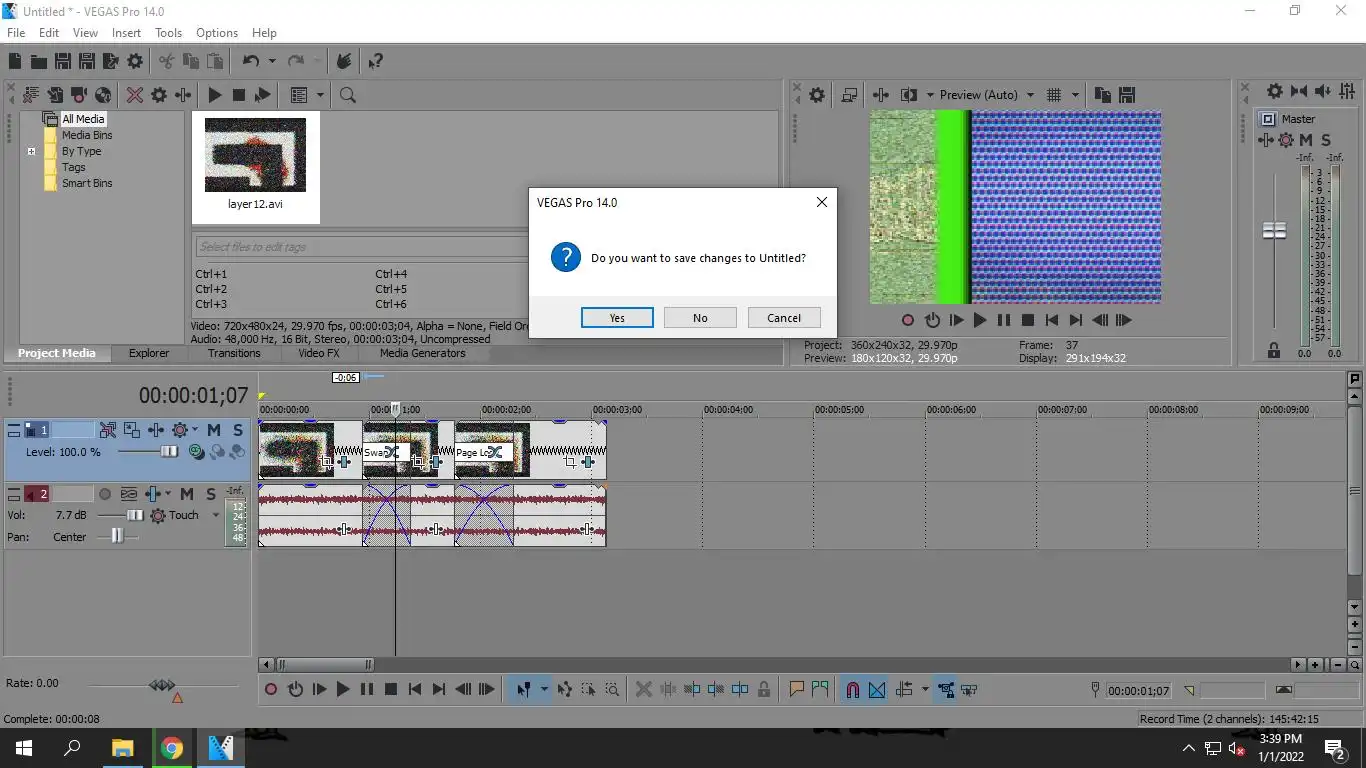Toggle Mute on the Master bus
The height and width of the screenshot is (768, 1366).
click(1306, 140)
